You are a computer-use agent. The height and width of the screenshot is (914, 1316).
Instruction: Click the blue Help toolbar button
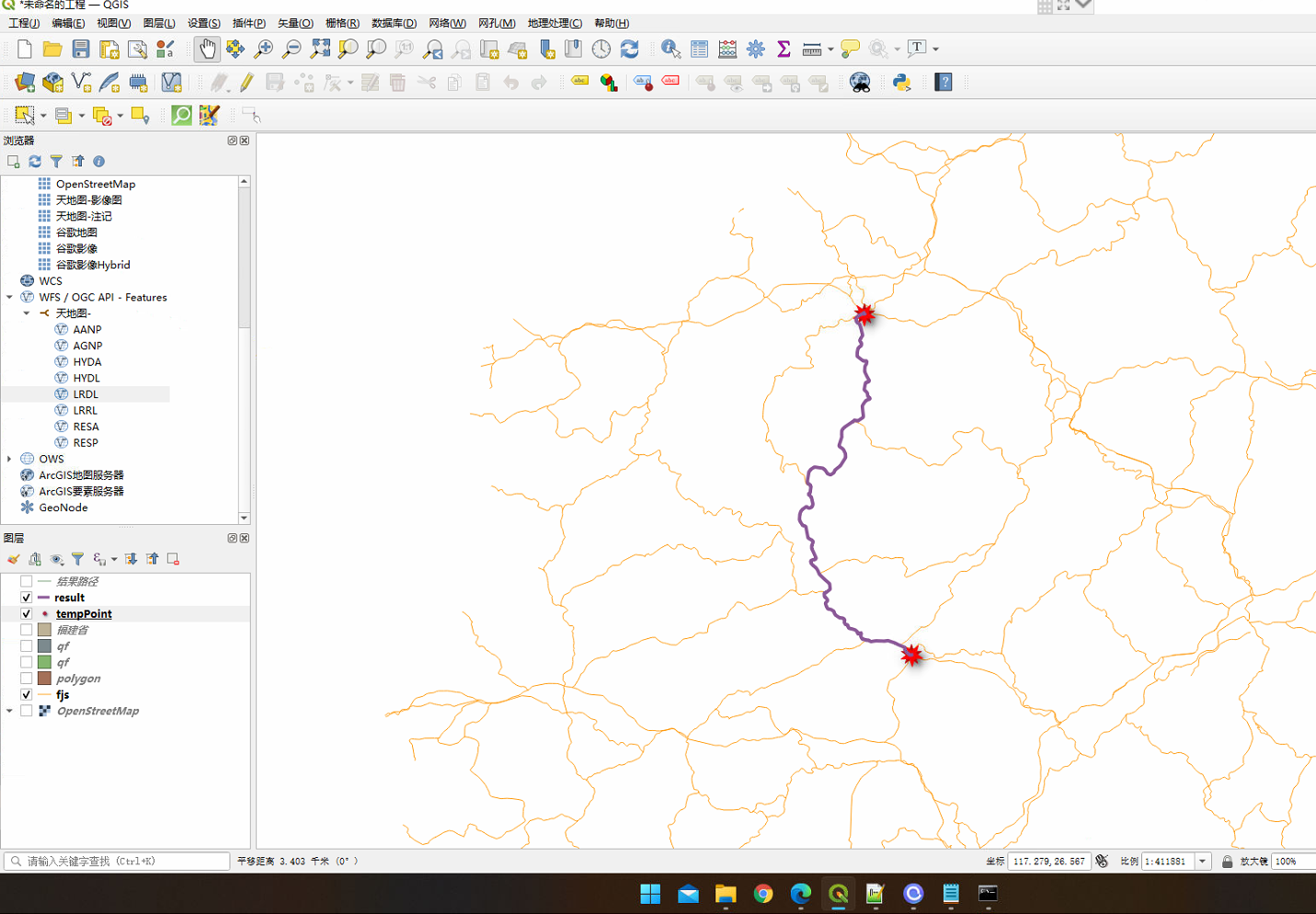pyautogui.click(x=944, y=82)
